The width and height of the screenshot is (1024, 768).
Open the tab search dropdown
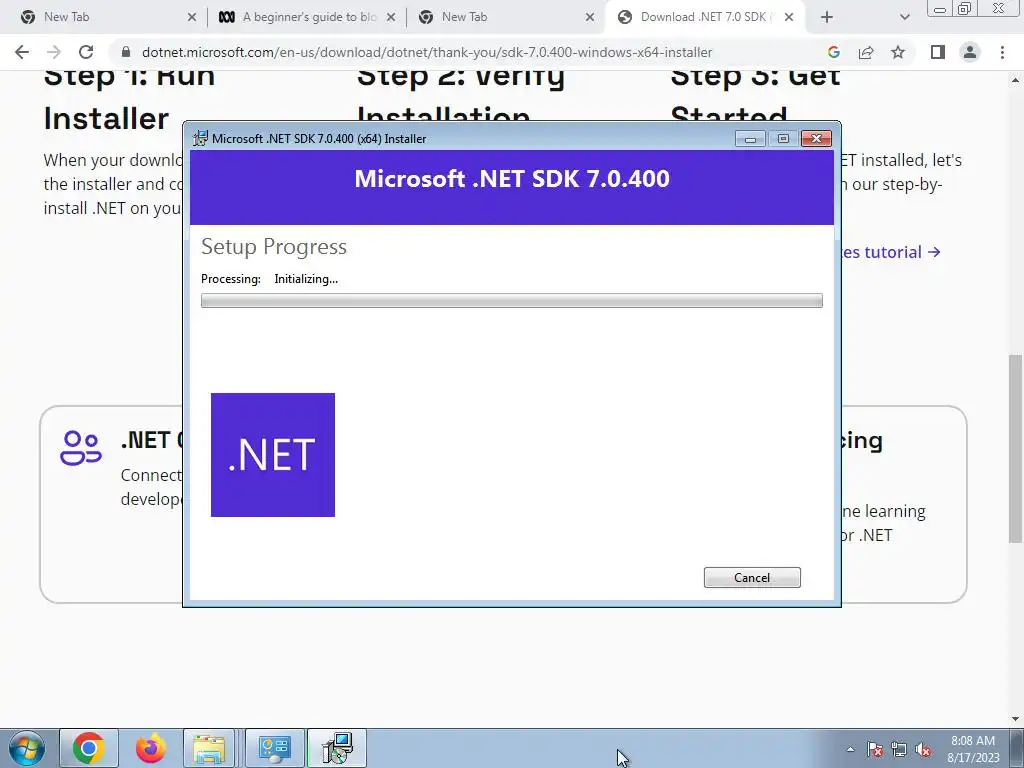pyautogui.click(x=904, y=17)
